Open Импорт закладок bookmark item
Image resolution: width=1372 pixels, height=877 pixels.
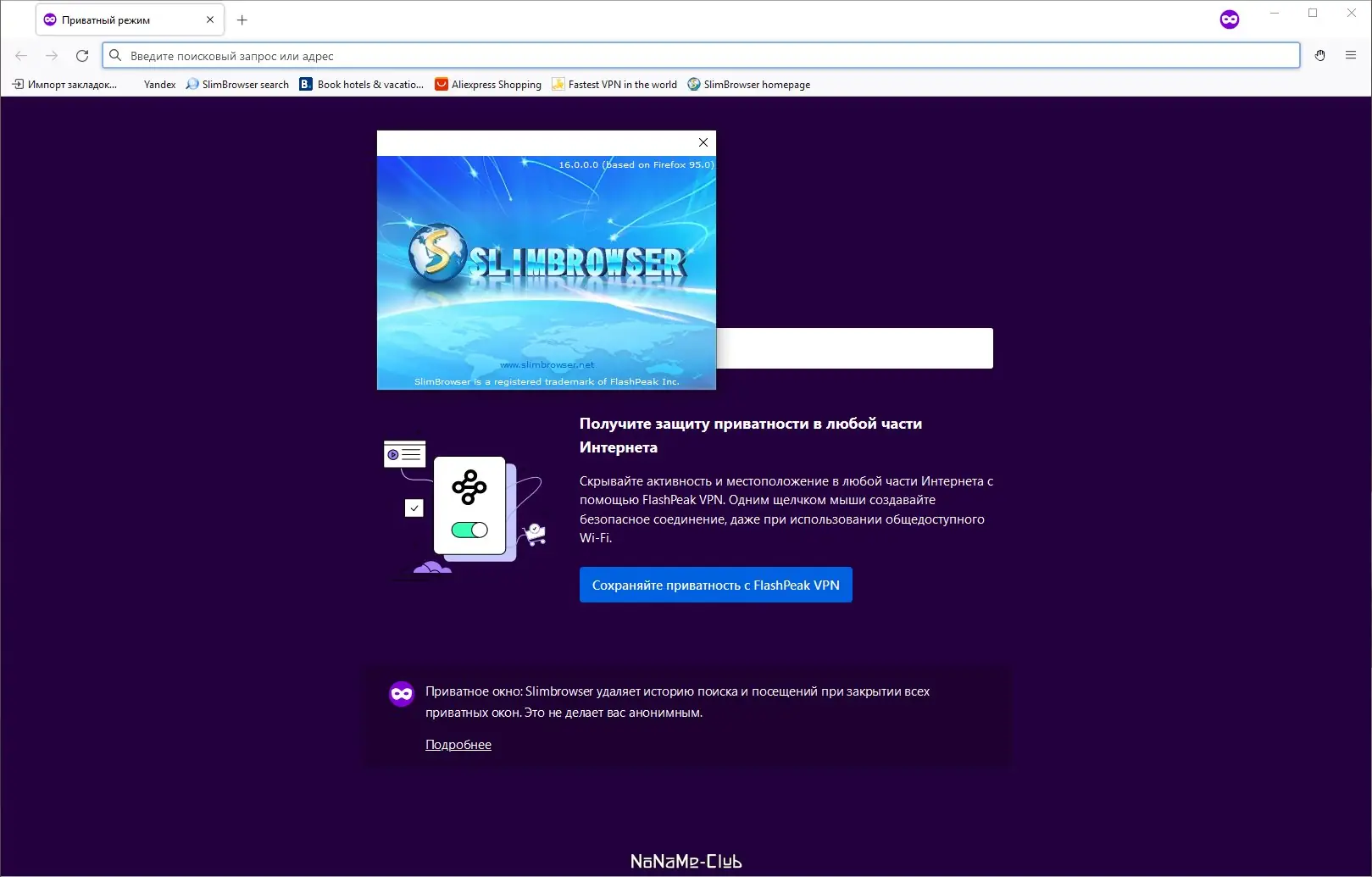pyautogui.click(x=64, y=85)
